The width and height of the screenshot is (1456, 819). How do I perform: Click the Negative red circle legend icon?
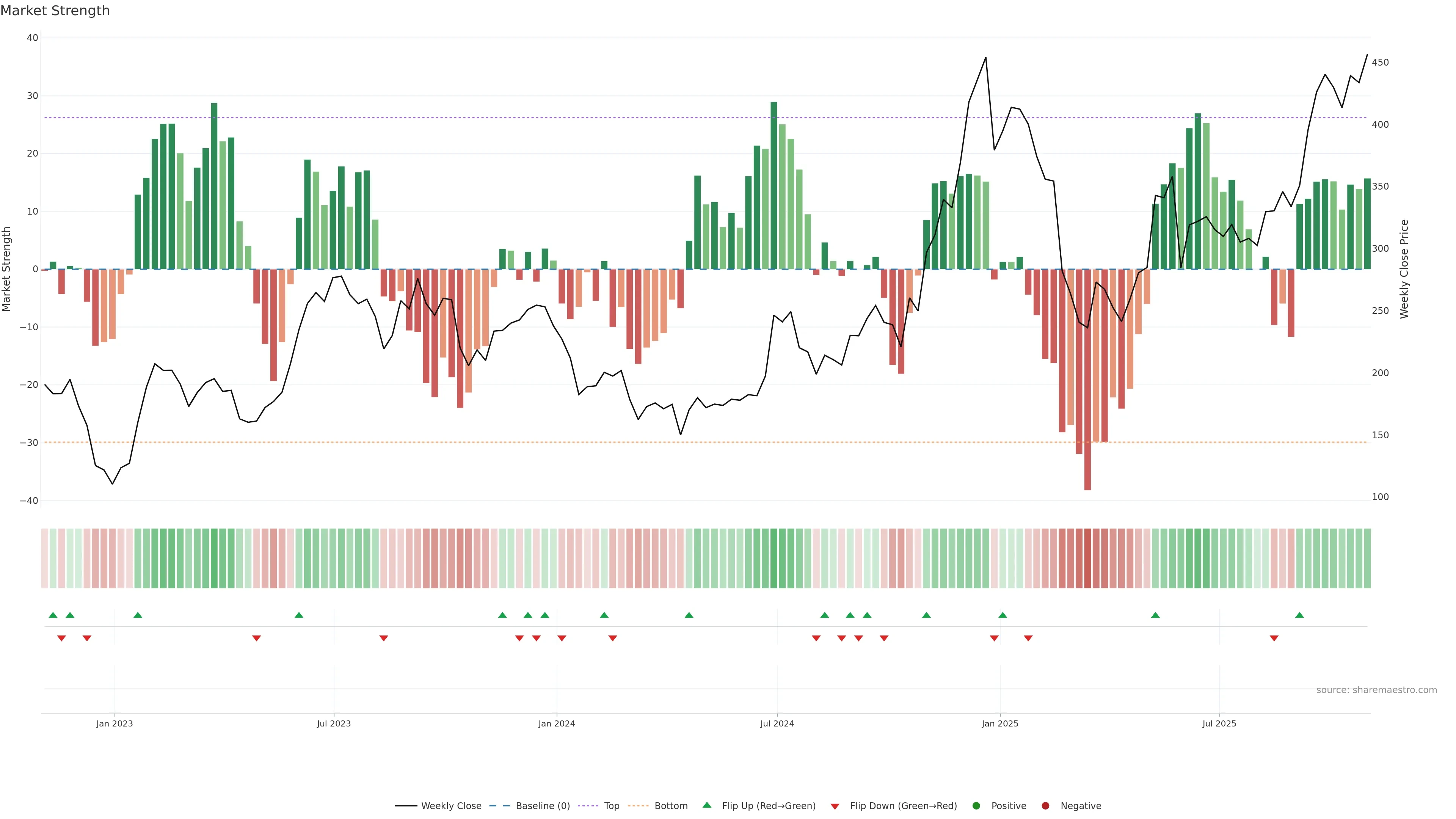(x=1045, y=806)
